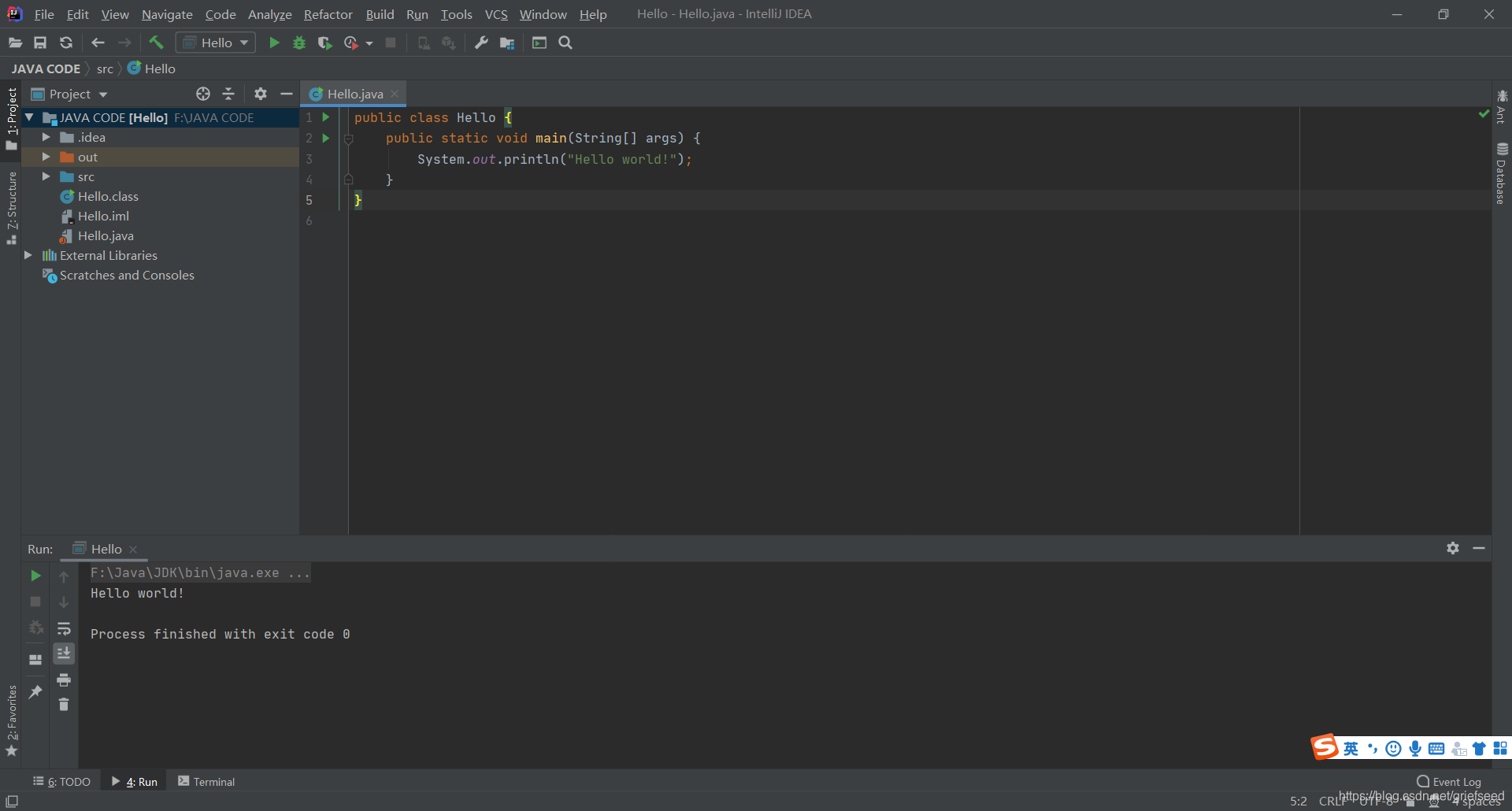Screen dimensions: 1512x811
Task: Clear all Run console output with trash icon
Action: (x=64, y=705)
